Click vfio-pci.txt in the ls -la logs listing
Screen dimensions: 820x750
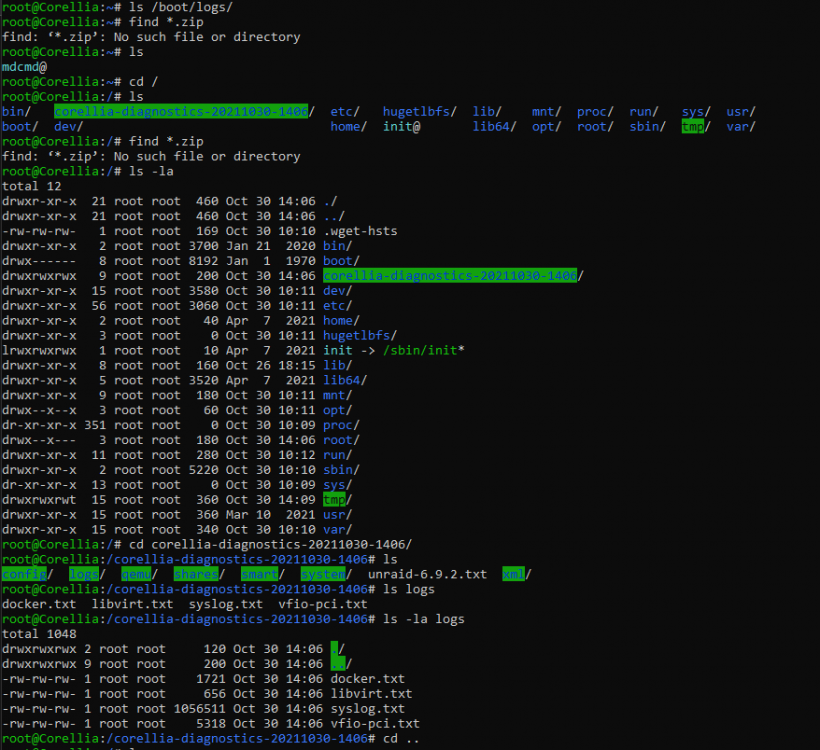tap(375, 724)
